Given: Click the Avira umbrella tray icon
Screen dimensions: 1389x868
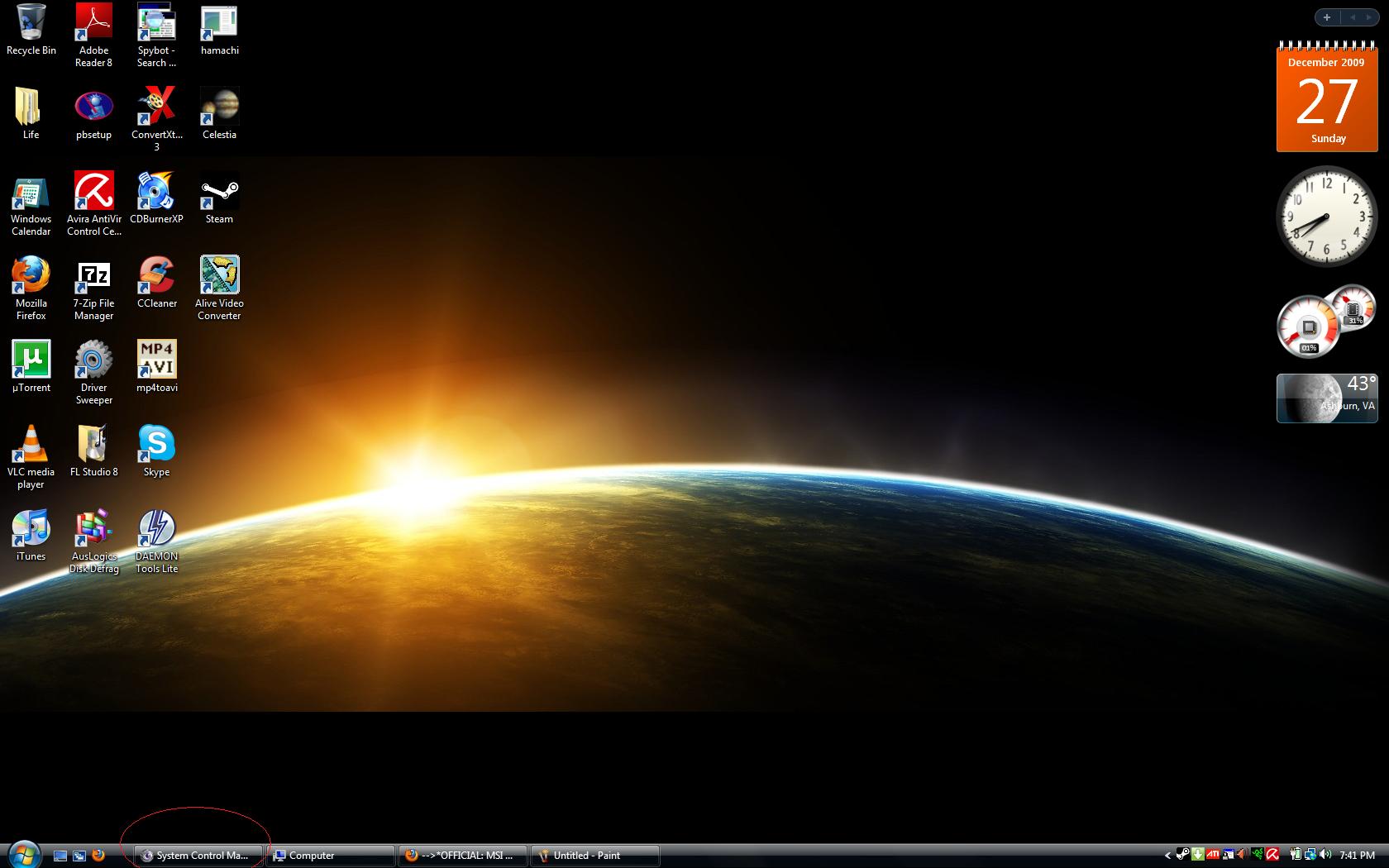Looking at the screenshot, I should click(x=1272, y=856).
